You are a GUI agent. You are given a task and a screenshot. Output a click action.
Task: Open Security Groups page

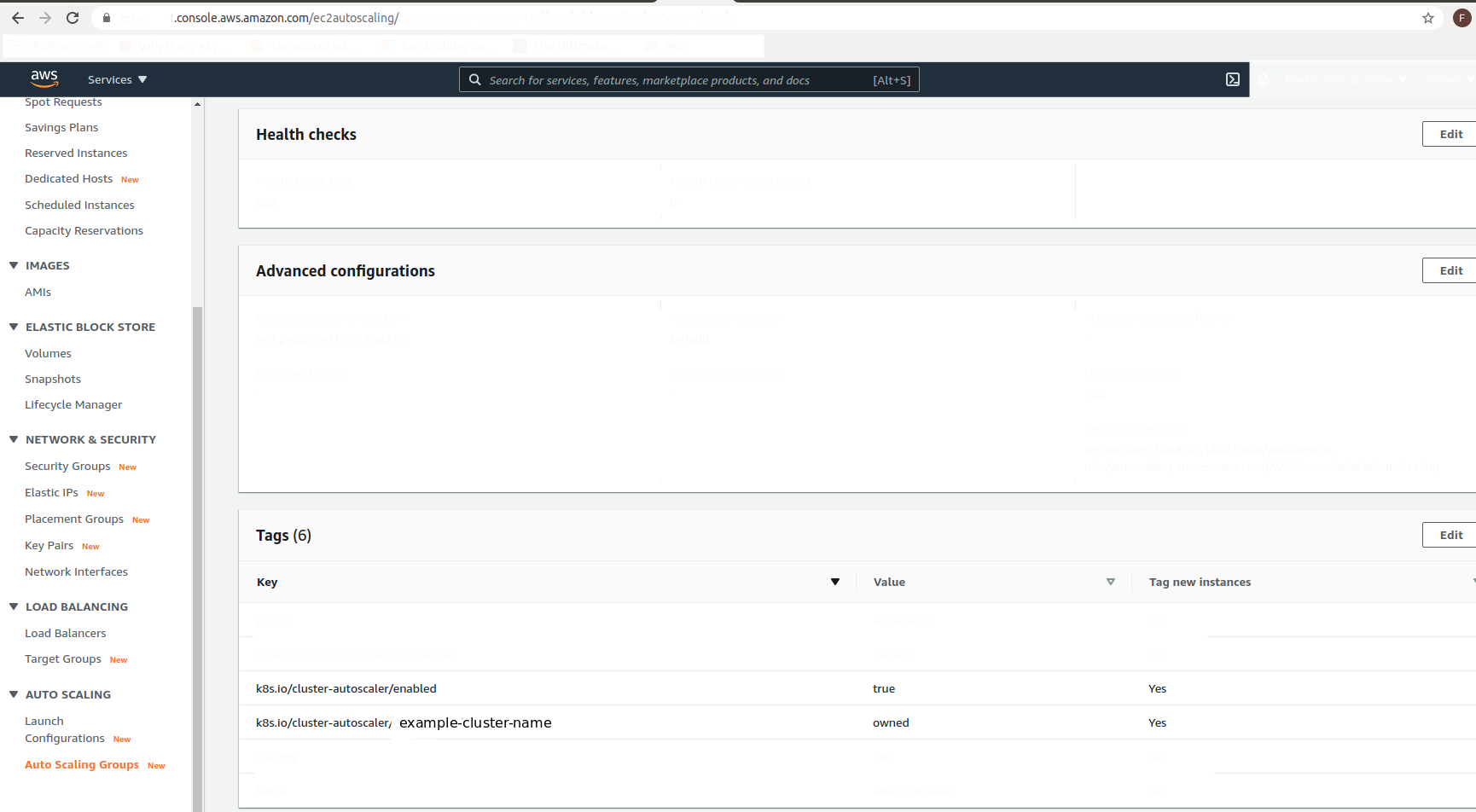click(x=67, y=466)
